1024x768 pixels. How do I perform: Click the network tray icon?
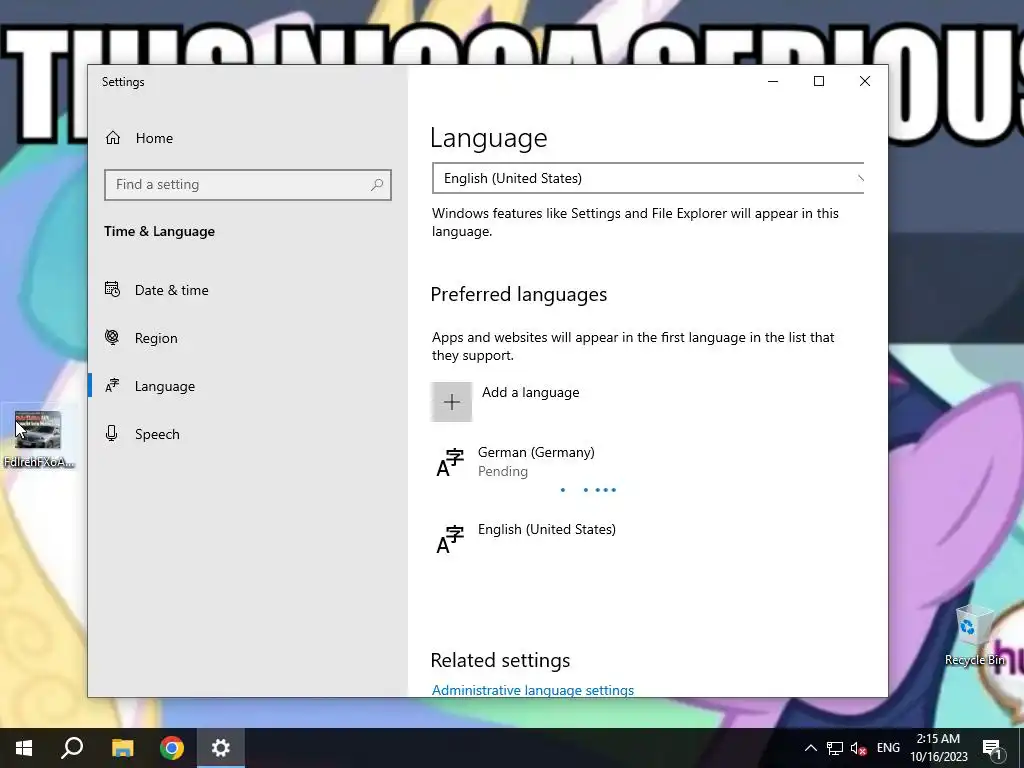pos(835,748)
